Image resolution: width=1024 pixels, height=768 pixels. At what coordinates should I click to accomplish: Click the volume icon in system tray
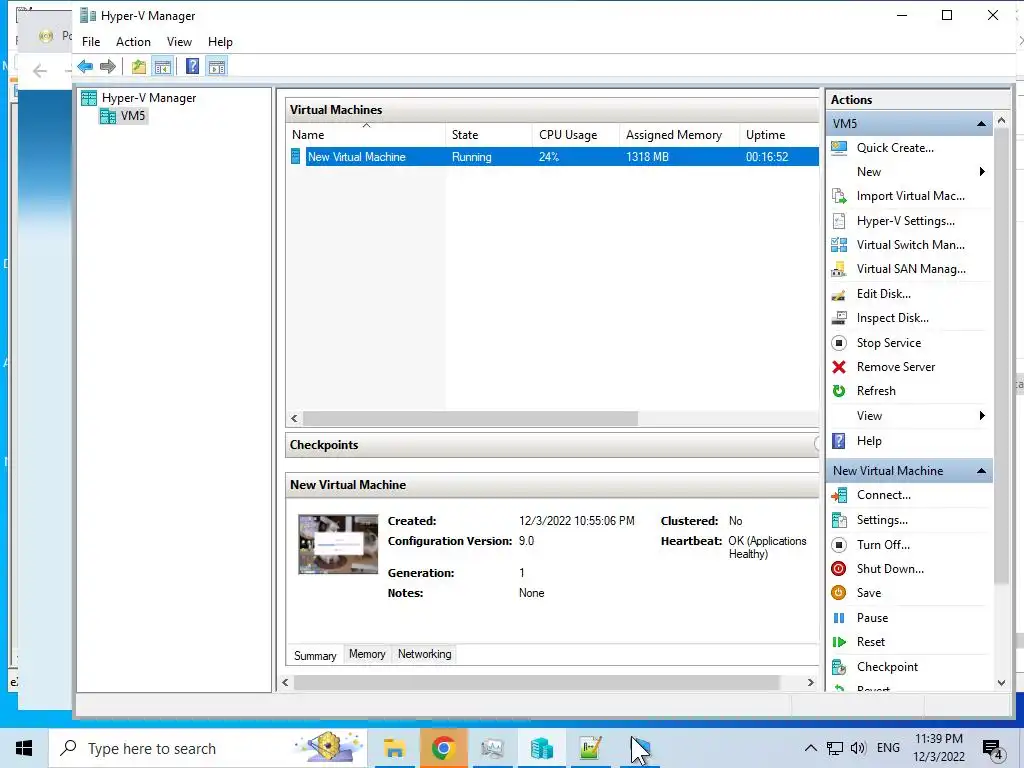(x=858, y=748)
